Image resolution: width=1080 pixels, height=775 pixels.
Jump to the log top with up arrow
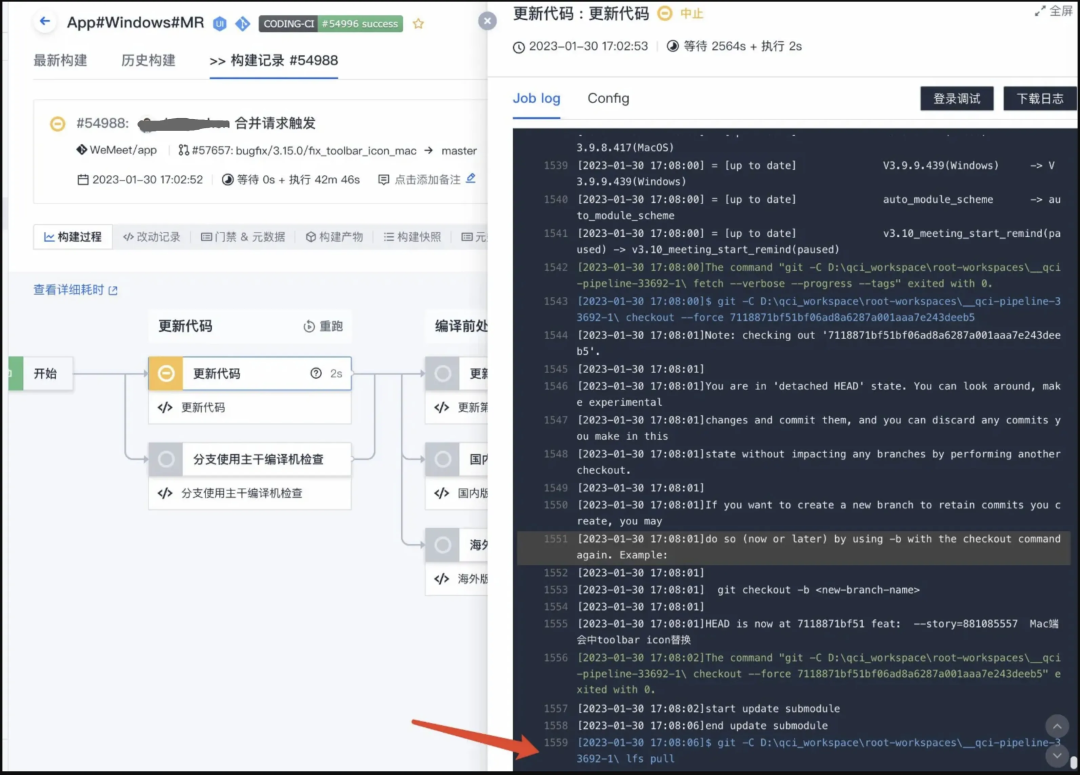tap(1057, 725)
